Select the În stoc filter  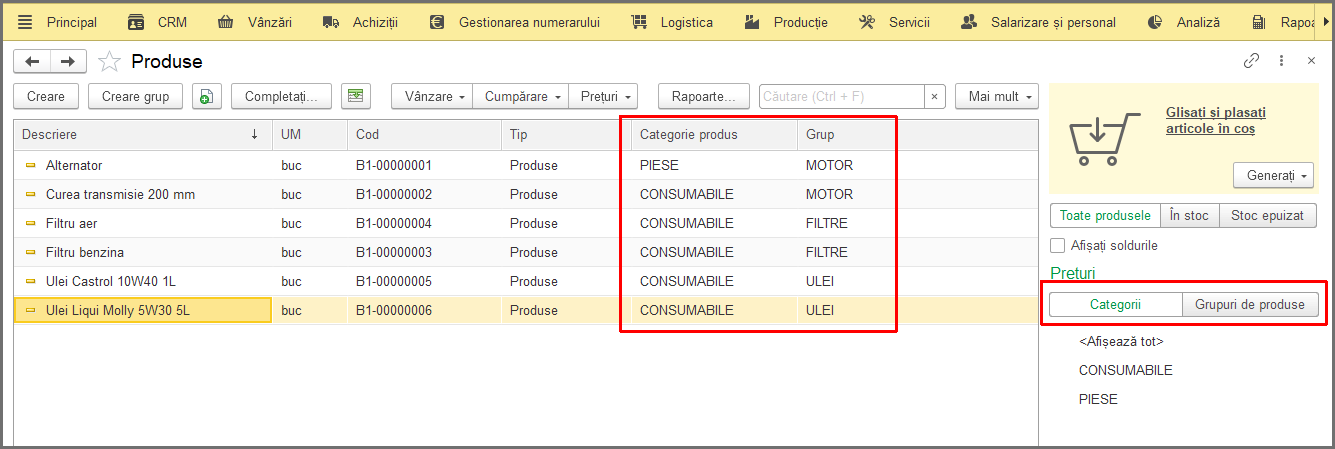(1189, 215)
